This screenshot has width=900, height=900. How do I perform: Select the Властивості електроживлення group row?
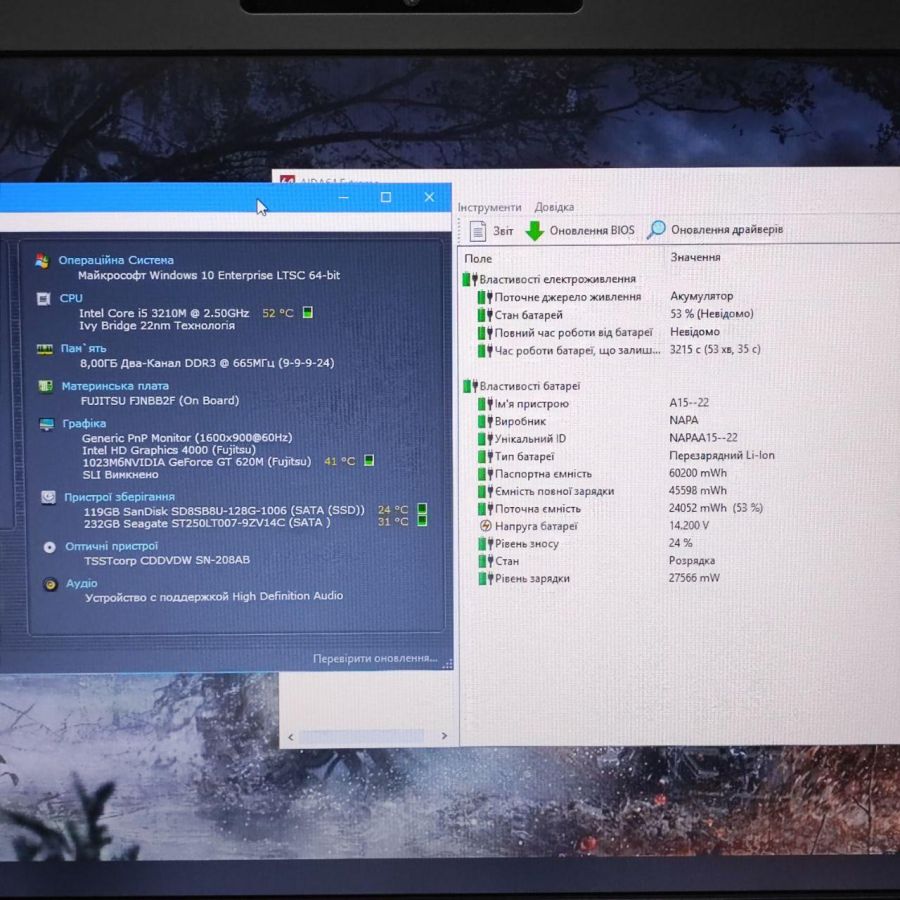click(549, 279)
